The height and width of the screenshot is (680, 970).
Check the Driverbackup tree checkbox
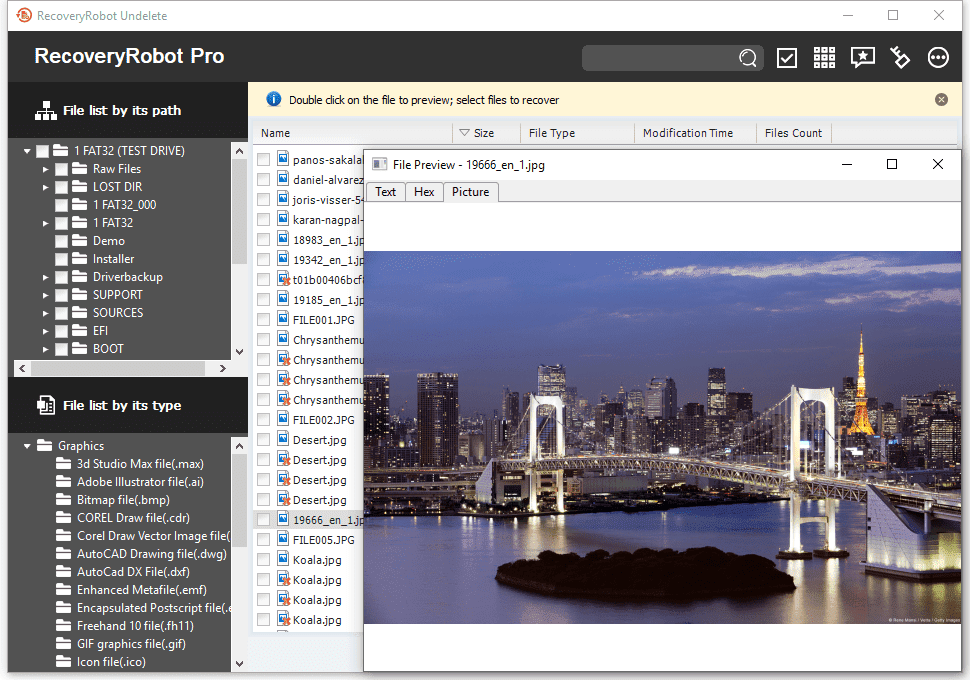coord(61,277)
